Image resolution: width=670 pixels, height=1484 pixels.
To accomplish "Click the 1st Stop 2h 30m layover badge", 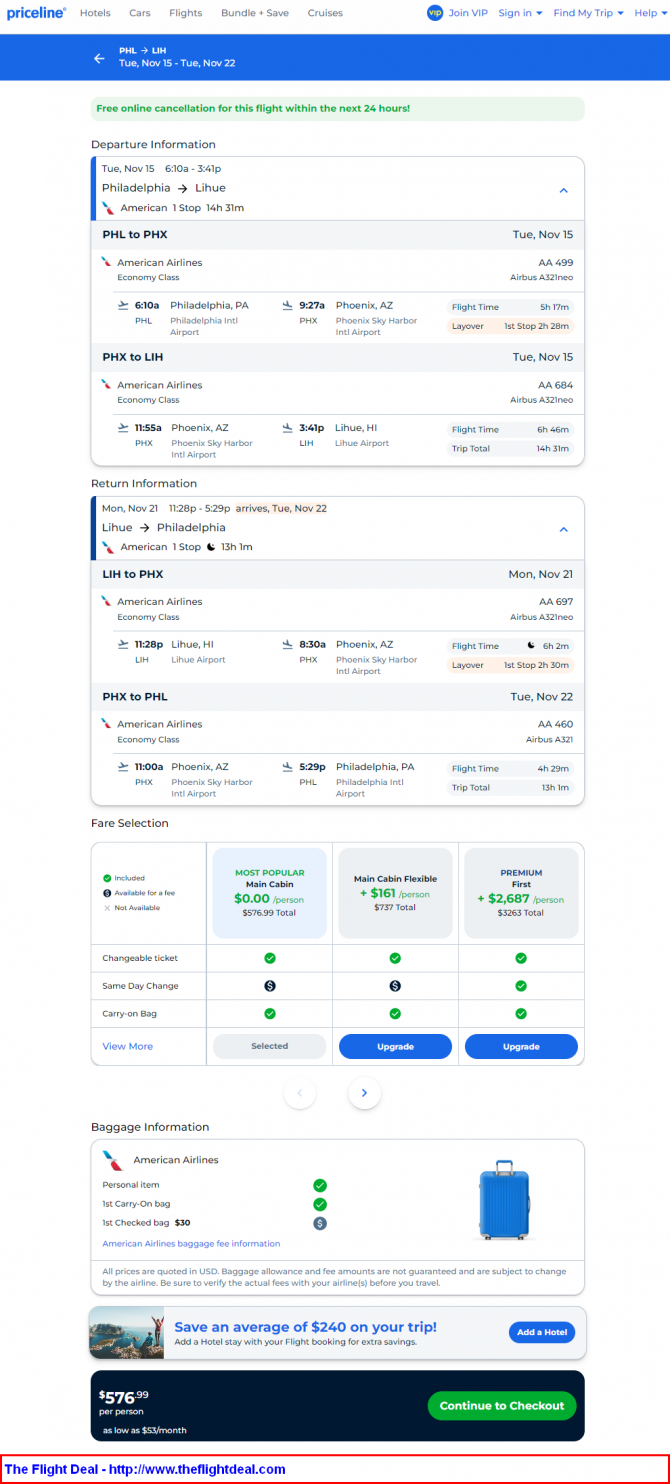I will click(511, 665).
